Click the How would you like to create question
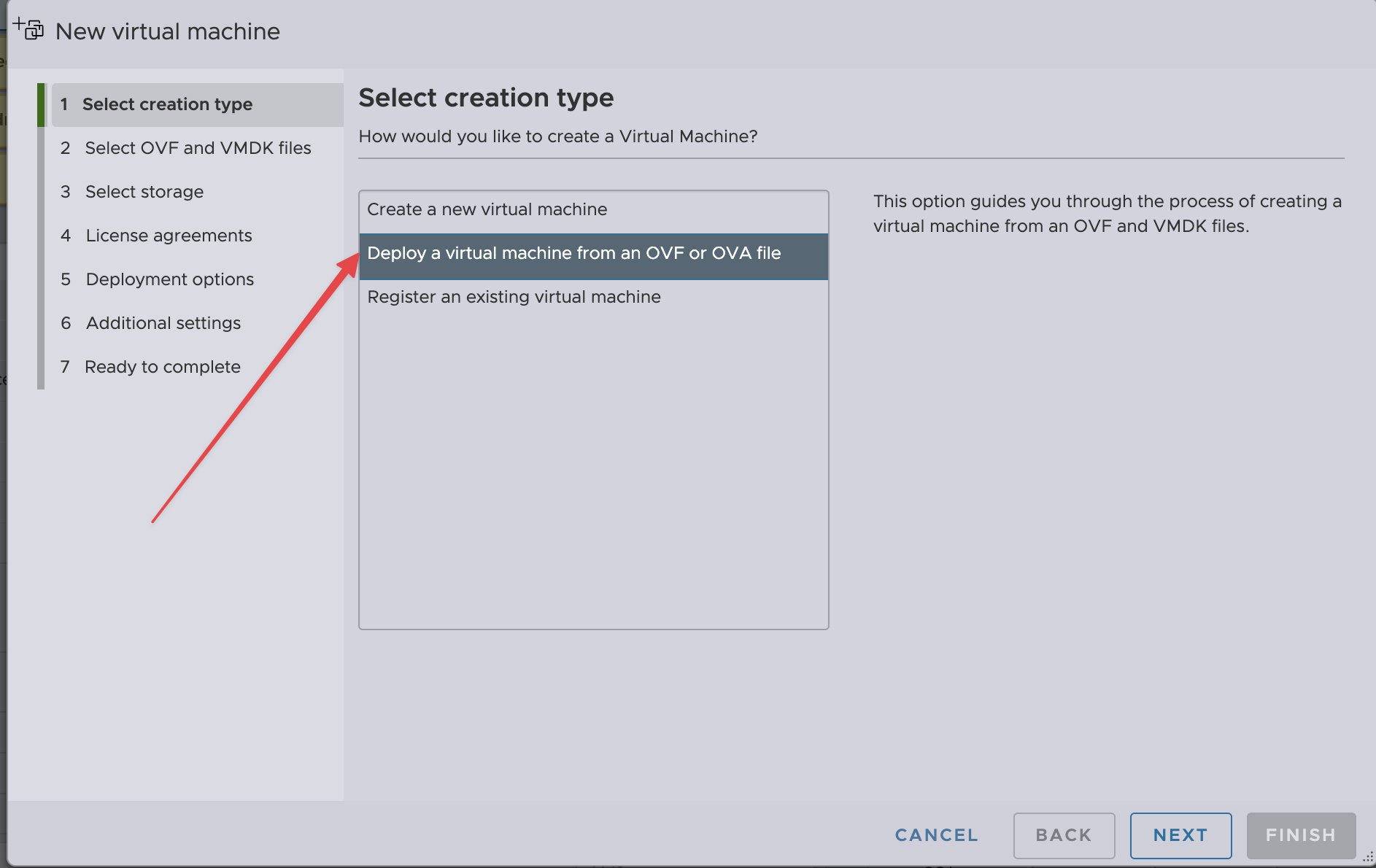 557,137
